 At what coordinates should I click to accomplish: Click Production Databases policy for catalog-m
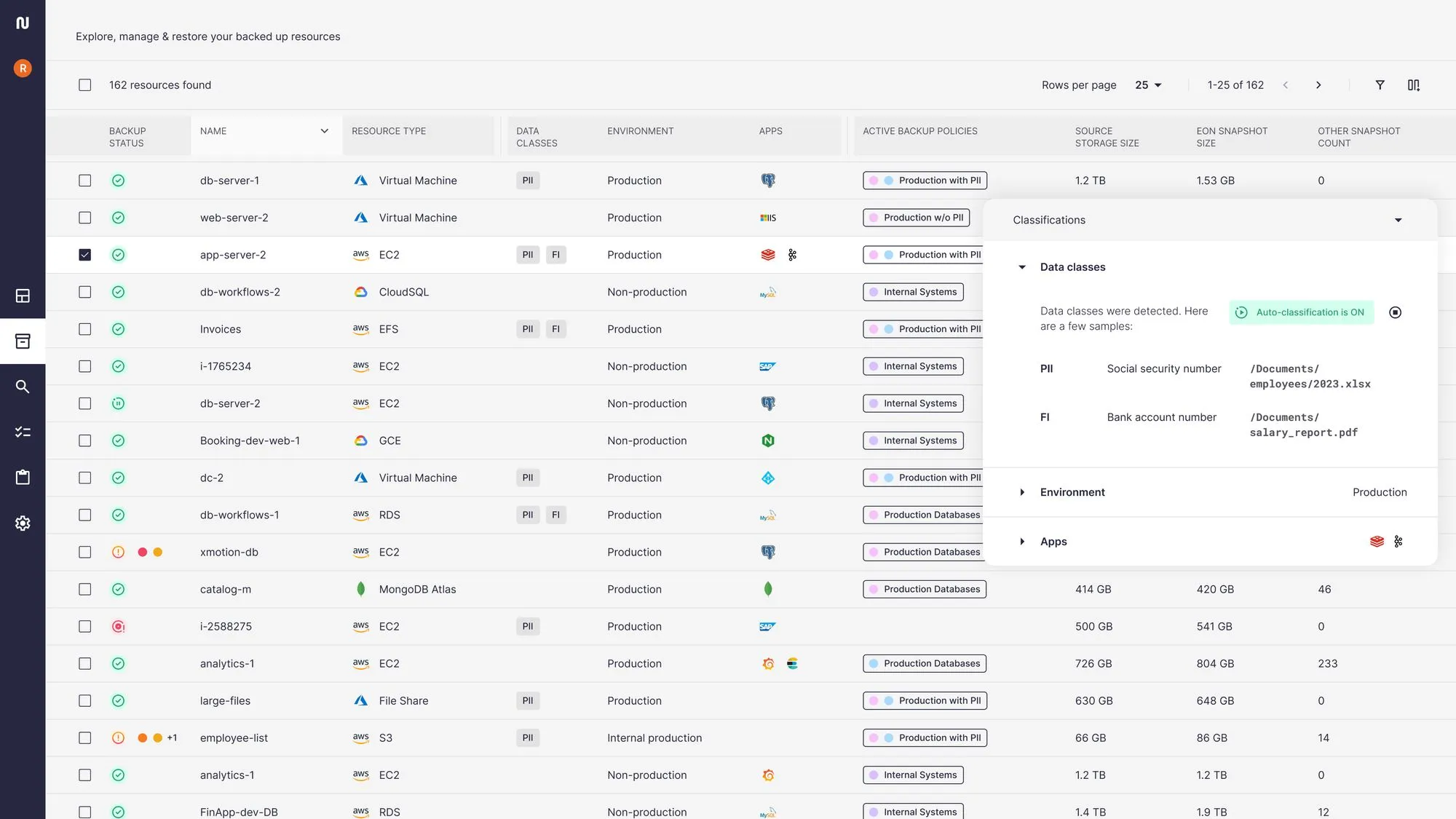(925, 589)
